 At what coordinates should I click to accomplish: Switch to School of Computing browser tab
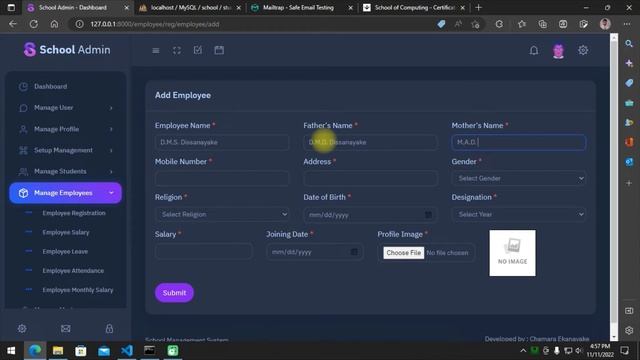[x=413, y=7]
